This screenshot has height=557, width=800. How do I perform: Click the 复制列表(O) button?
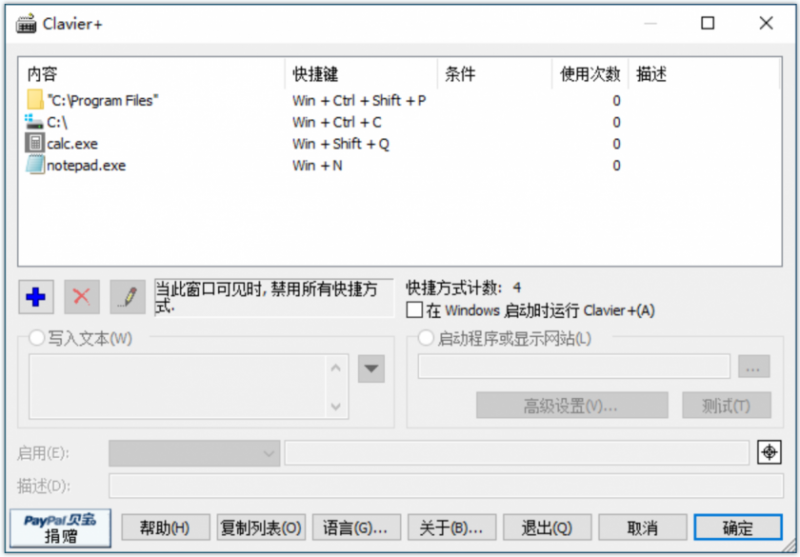[261, 527]
